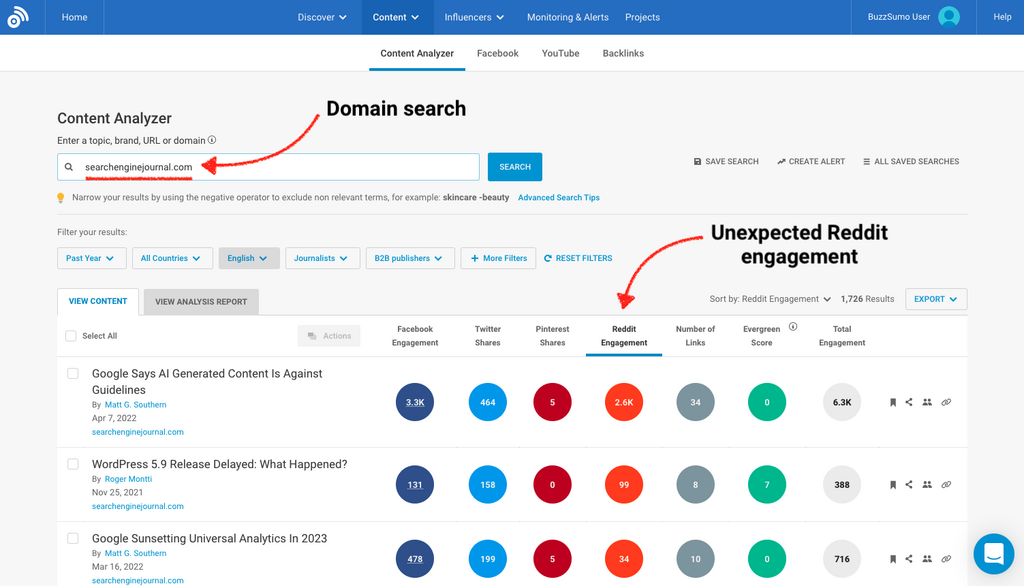View sharers of AI Generated Content article
Image resolution: width=1024 pixels, height=586 pixels.
[927, 402]
